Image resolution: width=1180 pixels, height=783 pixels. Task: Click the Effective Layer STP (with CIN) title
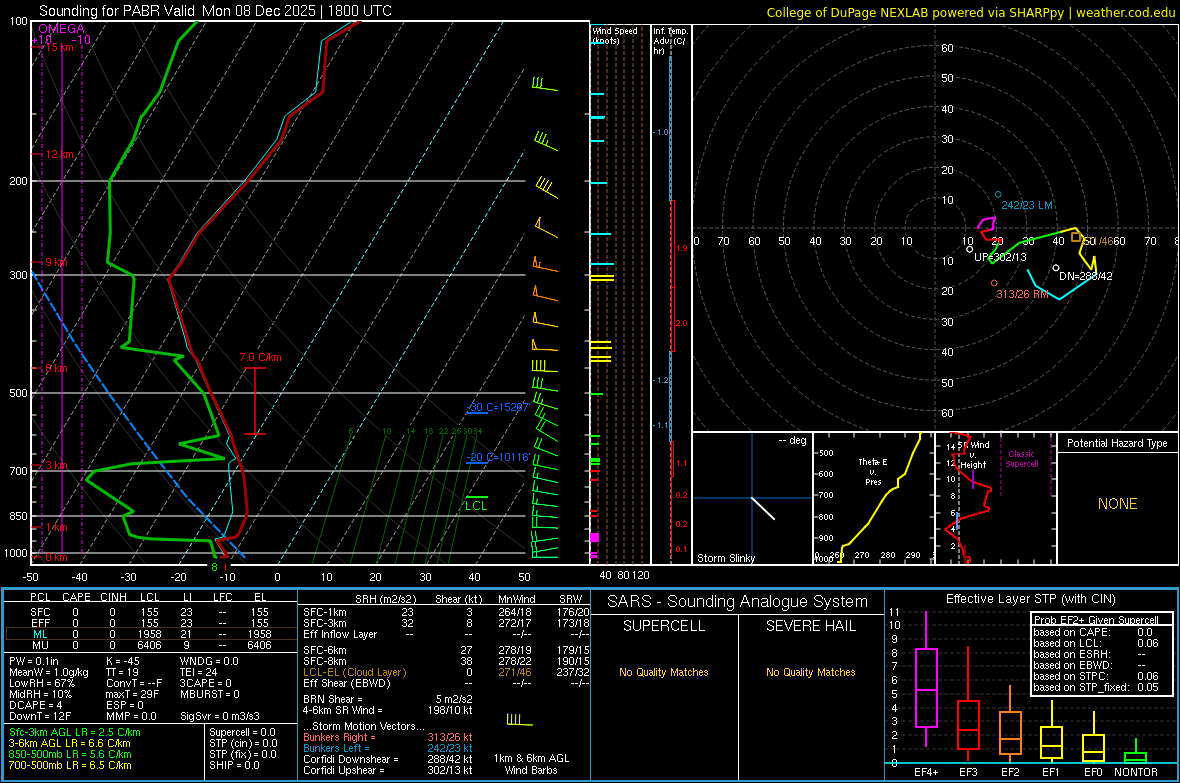coord(1030,599)
